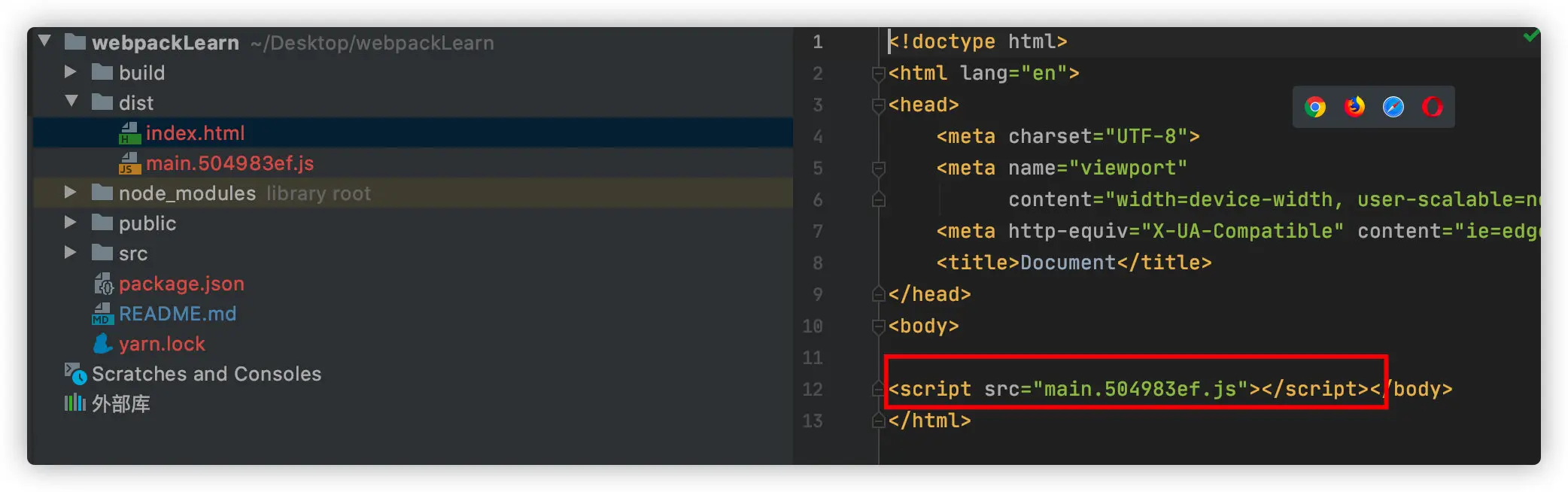
Task: Toggle code fold on the head tag line
Action: pyautogui.click(x=877, y=105)
